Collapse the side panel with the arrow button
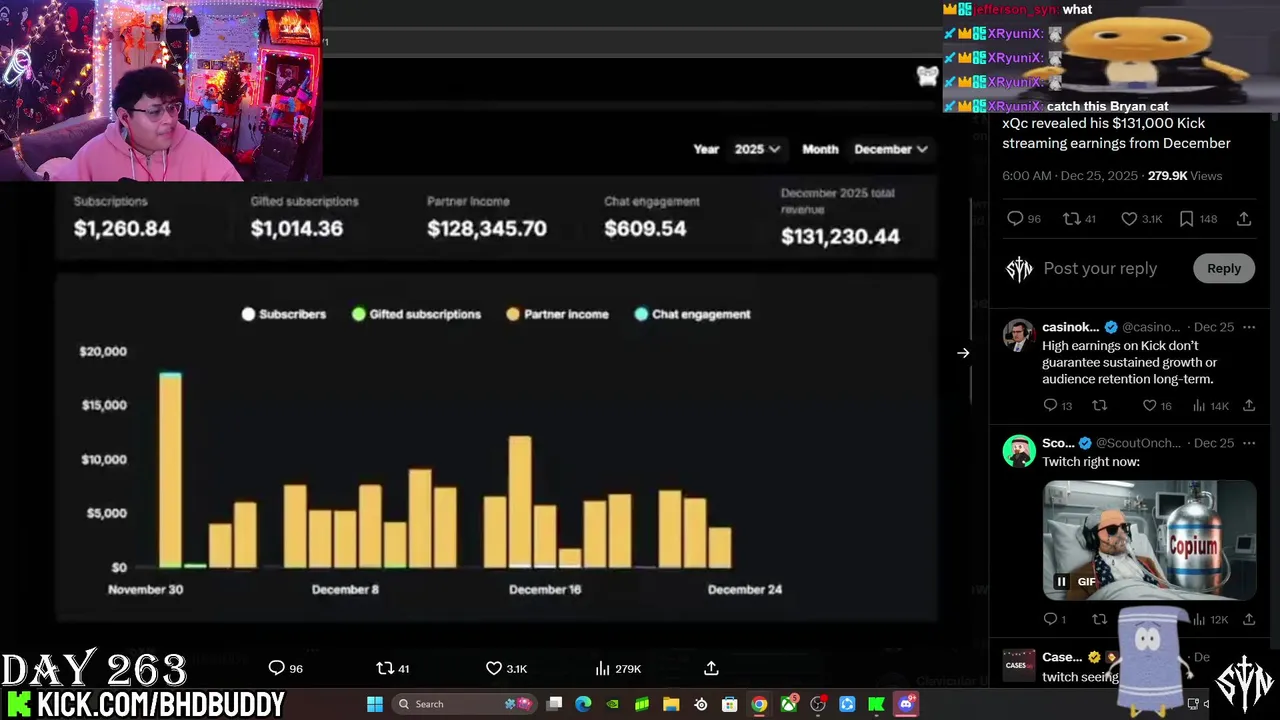This screenshot has height=720, width=1280. pyautogui.click(x=963, y=353)
